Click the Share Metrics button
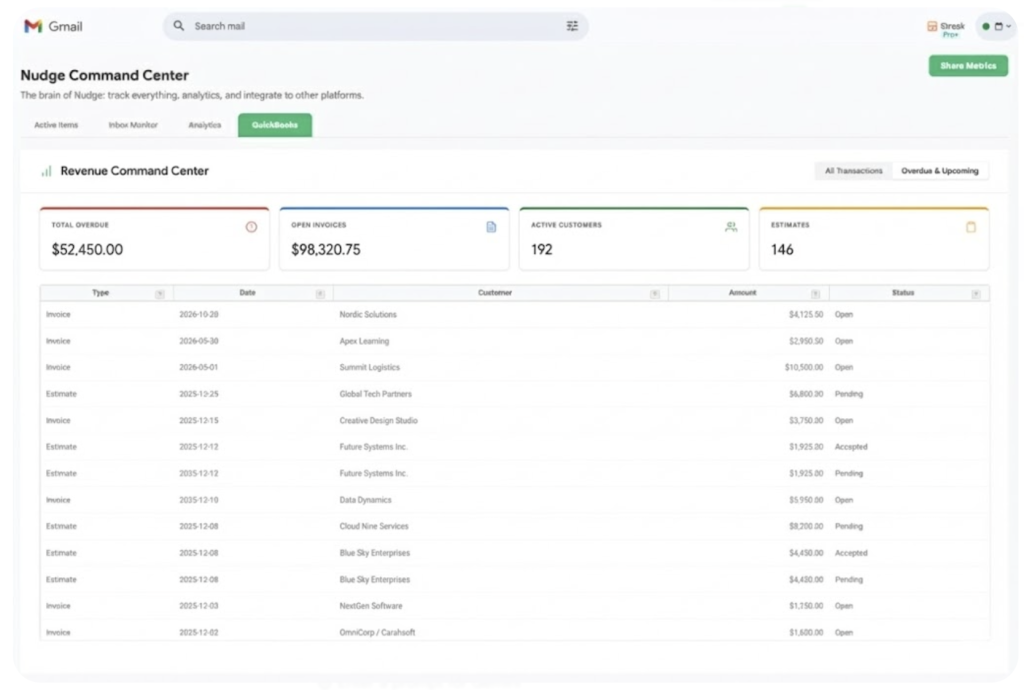Image resolution: width=1024 pixels, height=690 pixels. [967, 66]
